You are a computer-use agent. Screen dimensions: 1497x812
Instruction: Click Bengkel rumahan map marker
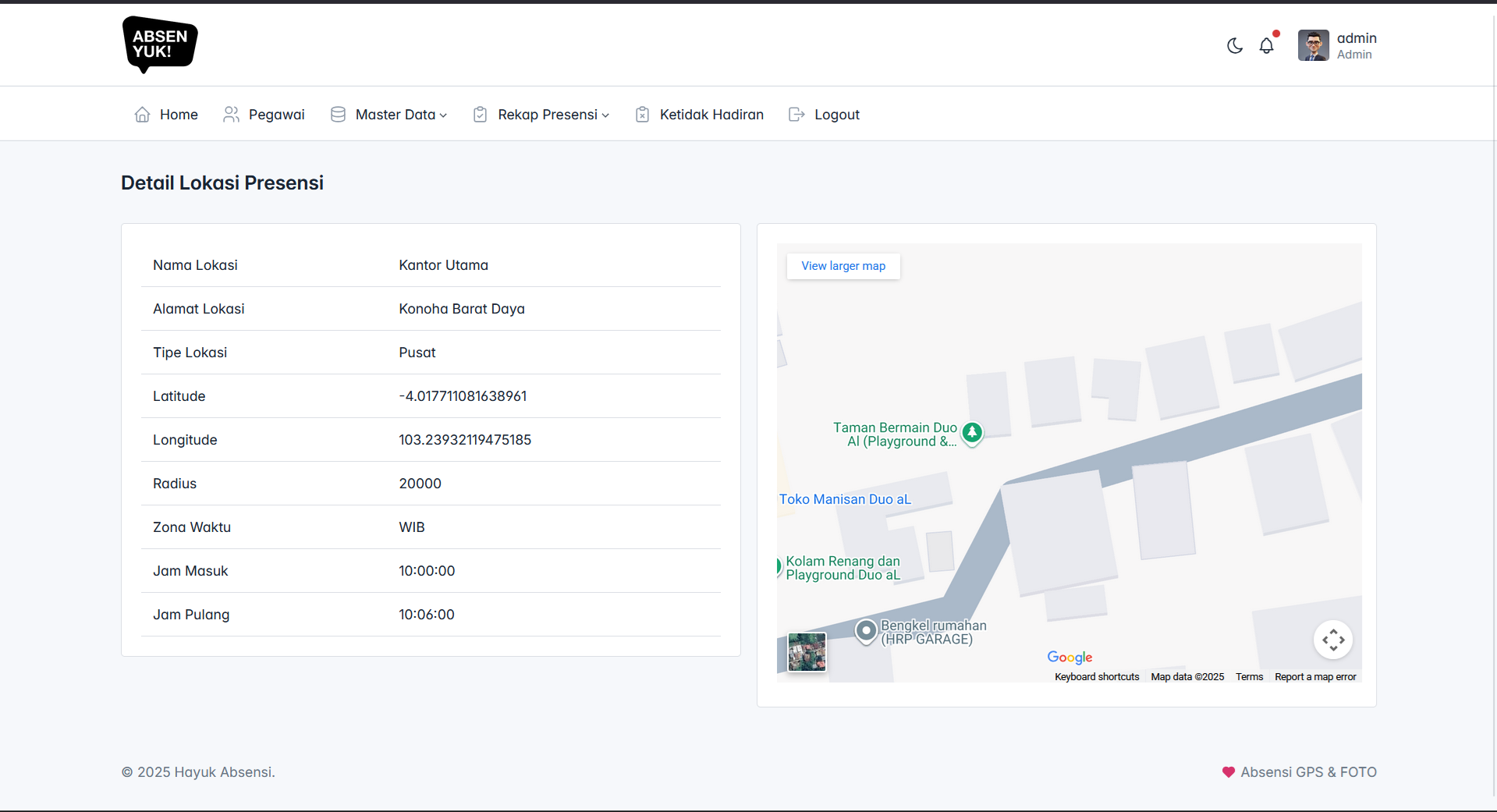pyautogui.click(x=866, y=630)
